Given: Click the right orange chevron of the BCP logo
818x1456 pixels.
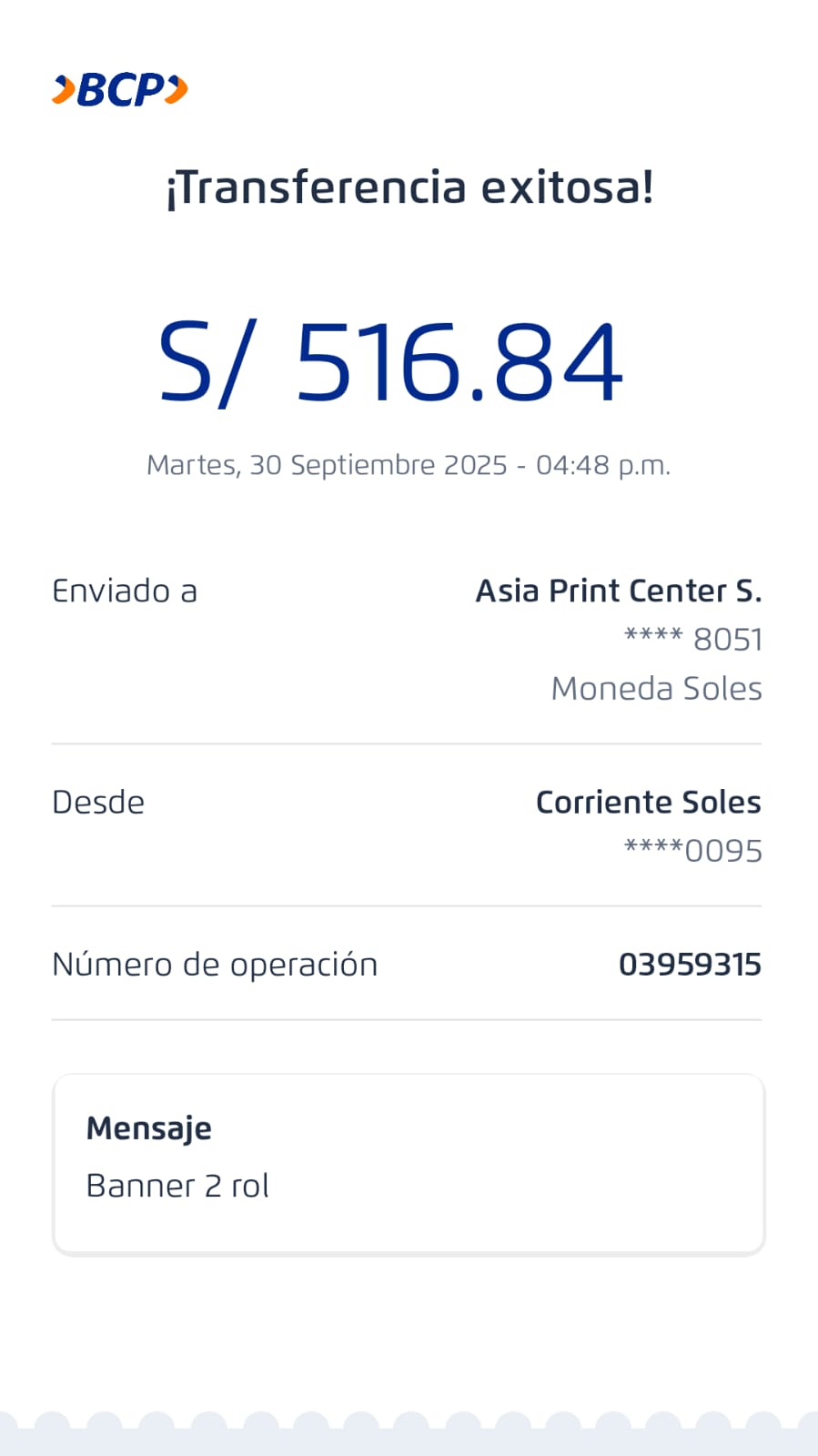Looking at the screenshot, I should tap(177, 89).
